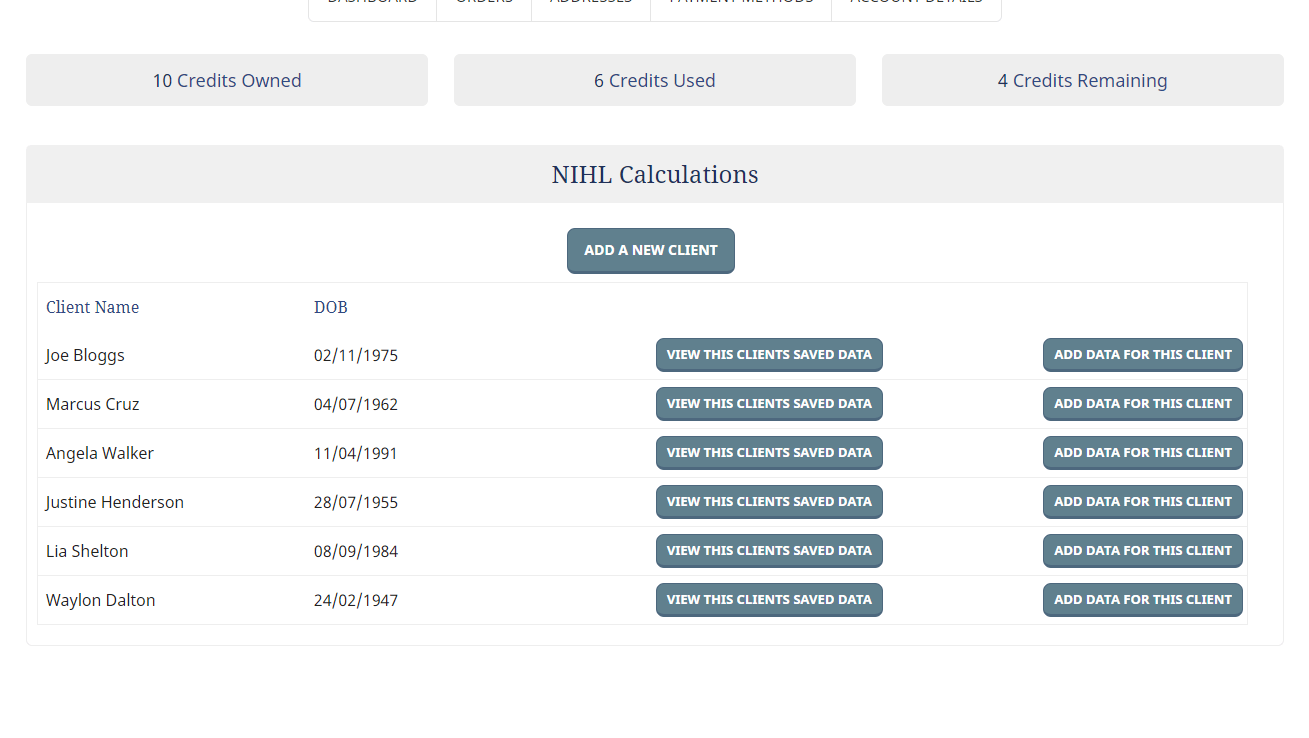View saved data for Joe Bloggs
Viewport: 1309px width, 738px height.
click(768, 355)
